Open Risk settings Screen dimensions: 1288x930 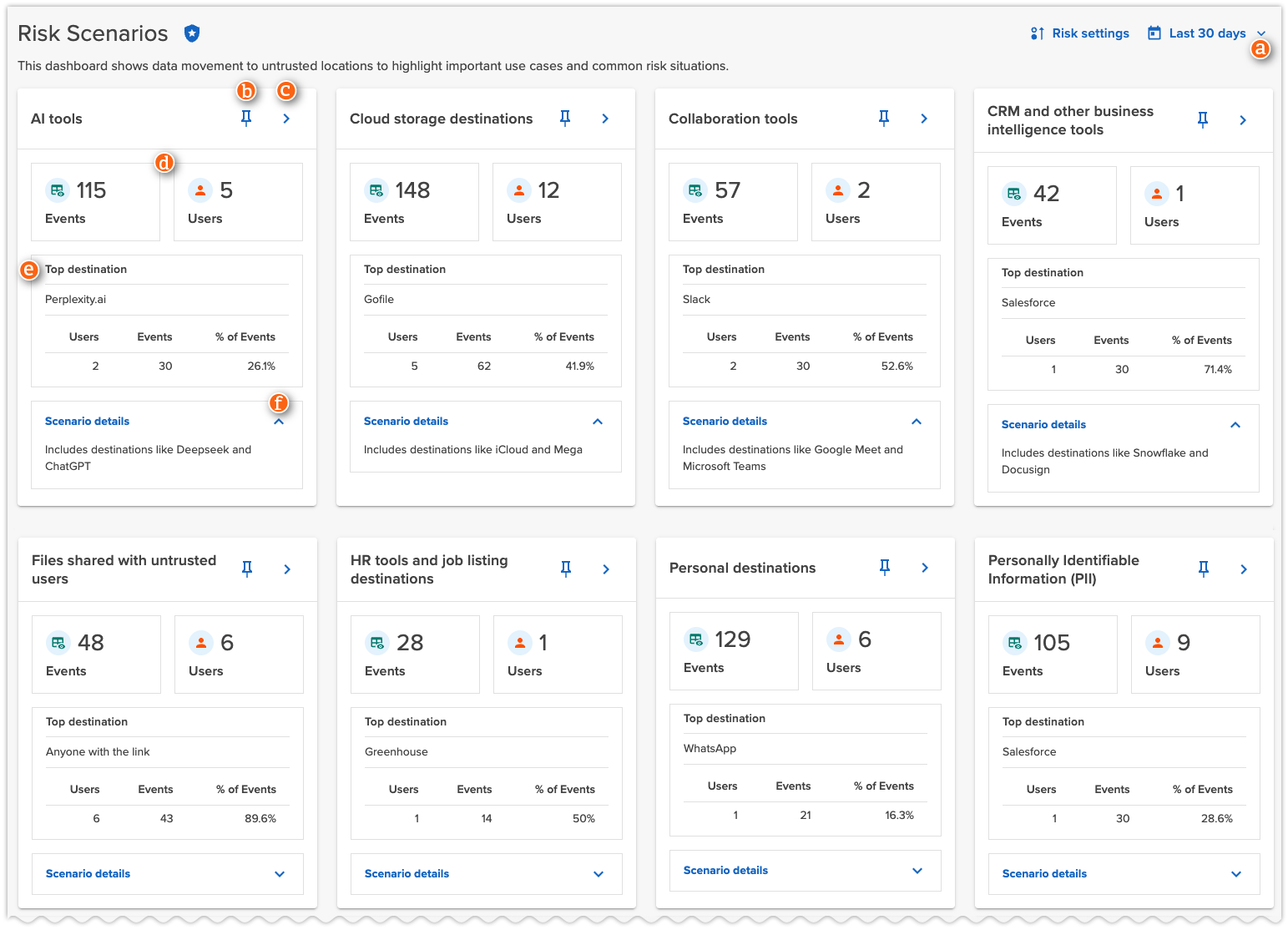tap(1090, 33)
